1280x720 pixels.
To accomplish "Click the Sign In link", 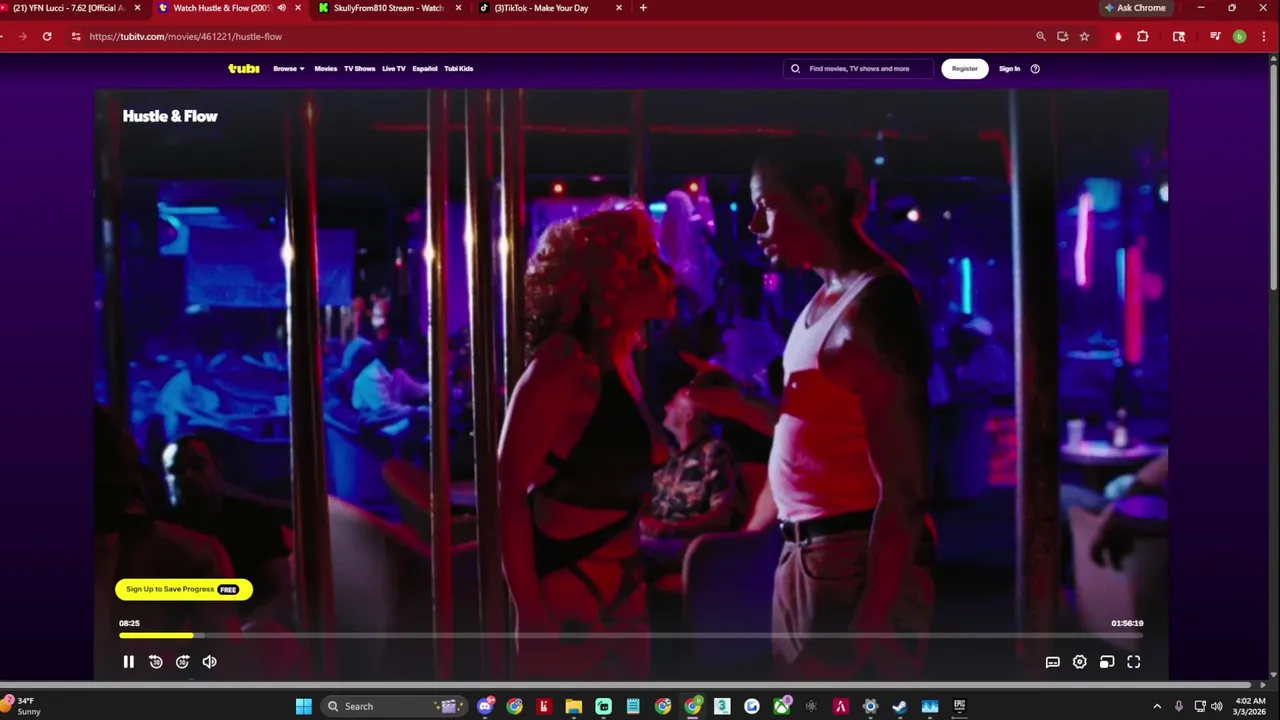I will point(1010,69).
